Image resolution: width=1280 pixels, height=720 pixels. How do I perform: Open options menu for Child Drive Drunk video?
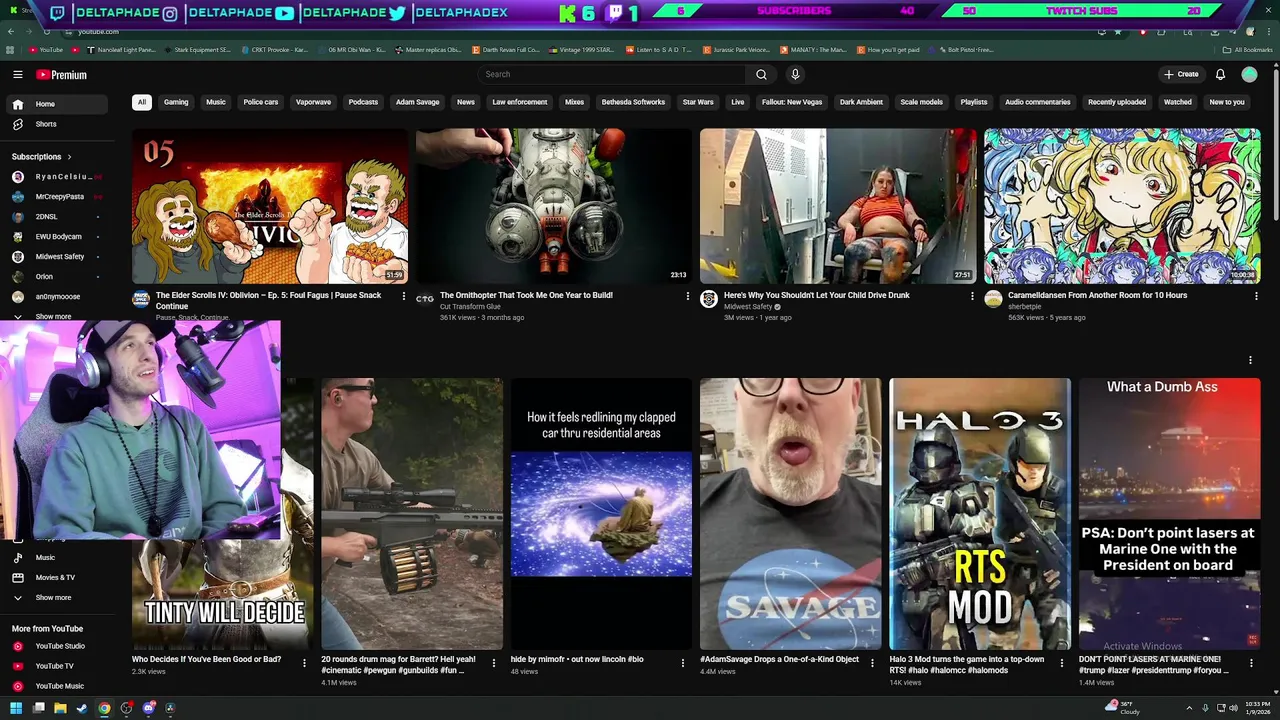pyautogui.click(x=972, y=296)
